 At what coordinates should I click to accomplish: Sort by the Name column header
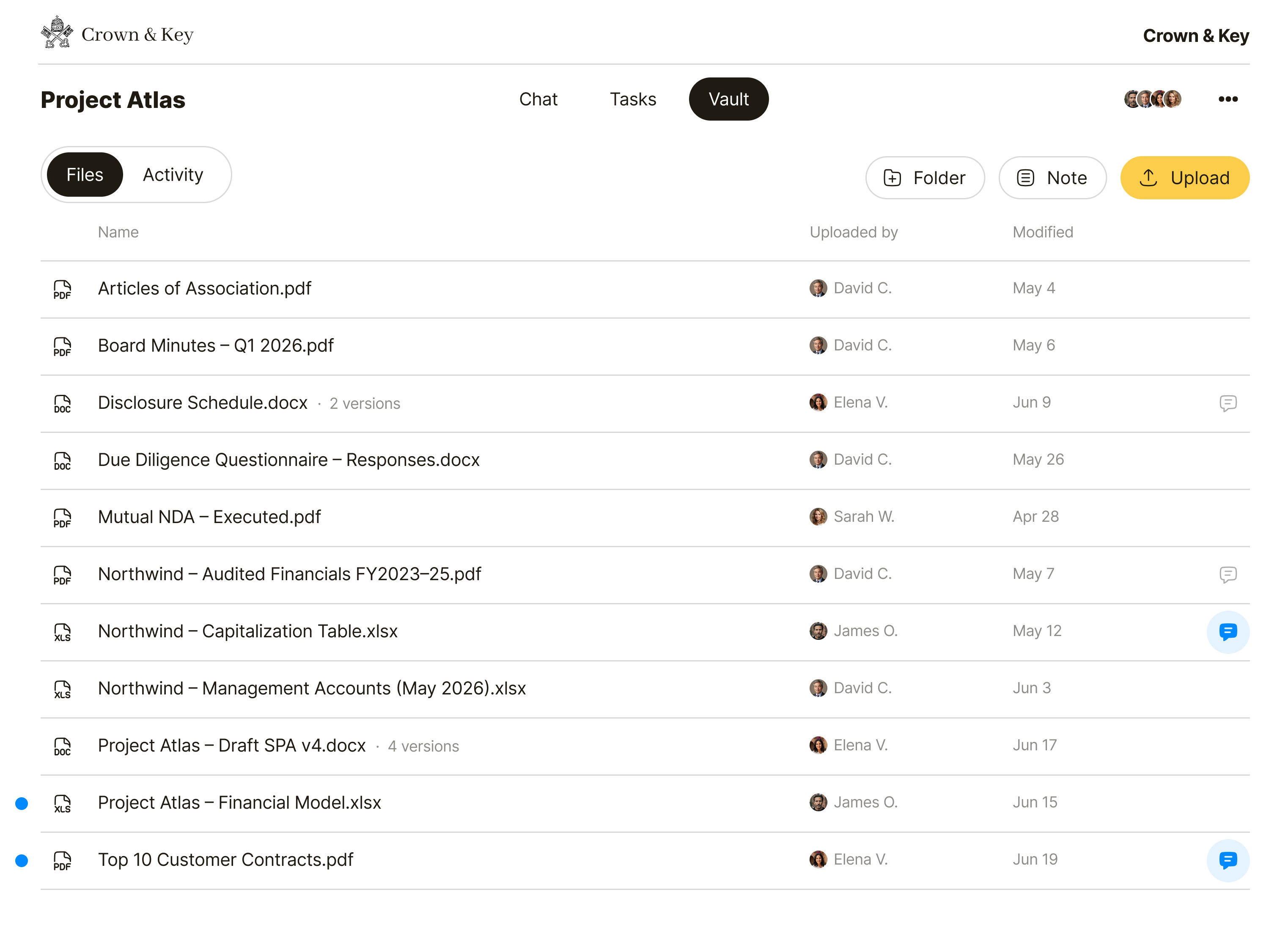pyautogui.click(x=118, y=232)
